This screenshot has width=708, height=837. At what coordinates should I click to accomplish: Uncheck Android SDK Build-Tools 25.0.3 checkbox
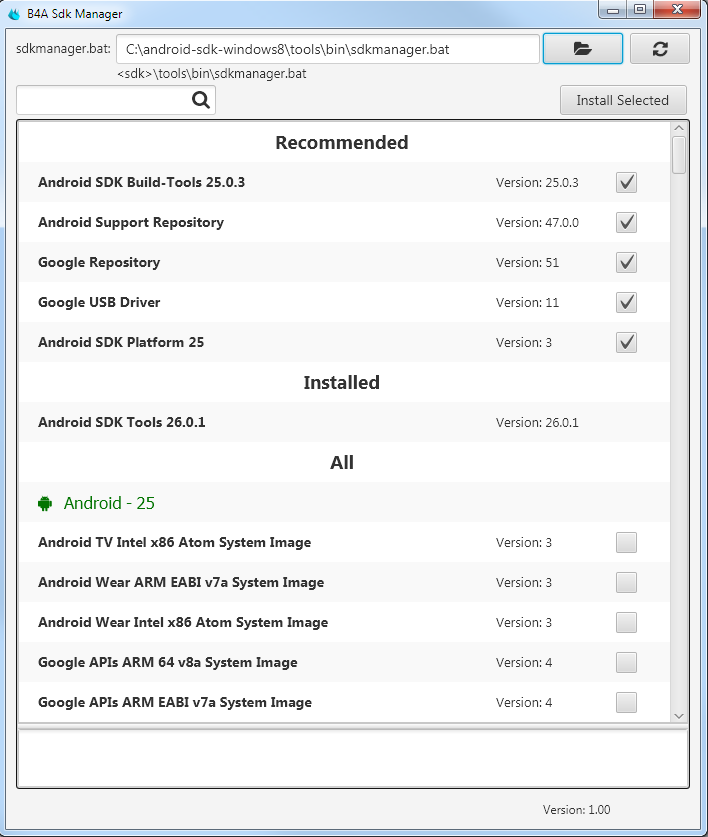click(x=626, y=183)
